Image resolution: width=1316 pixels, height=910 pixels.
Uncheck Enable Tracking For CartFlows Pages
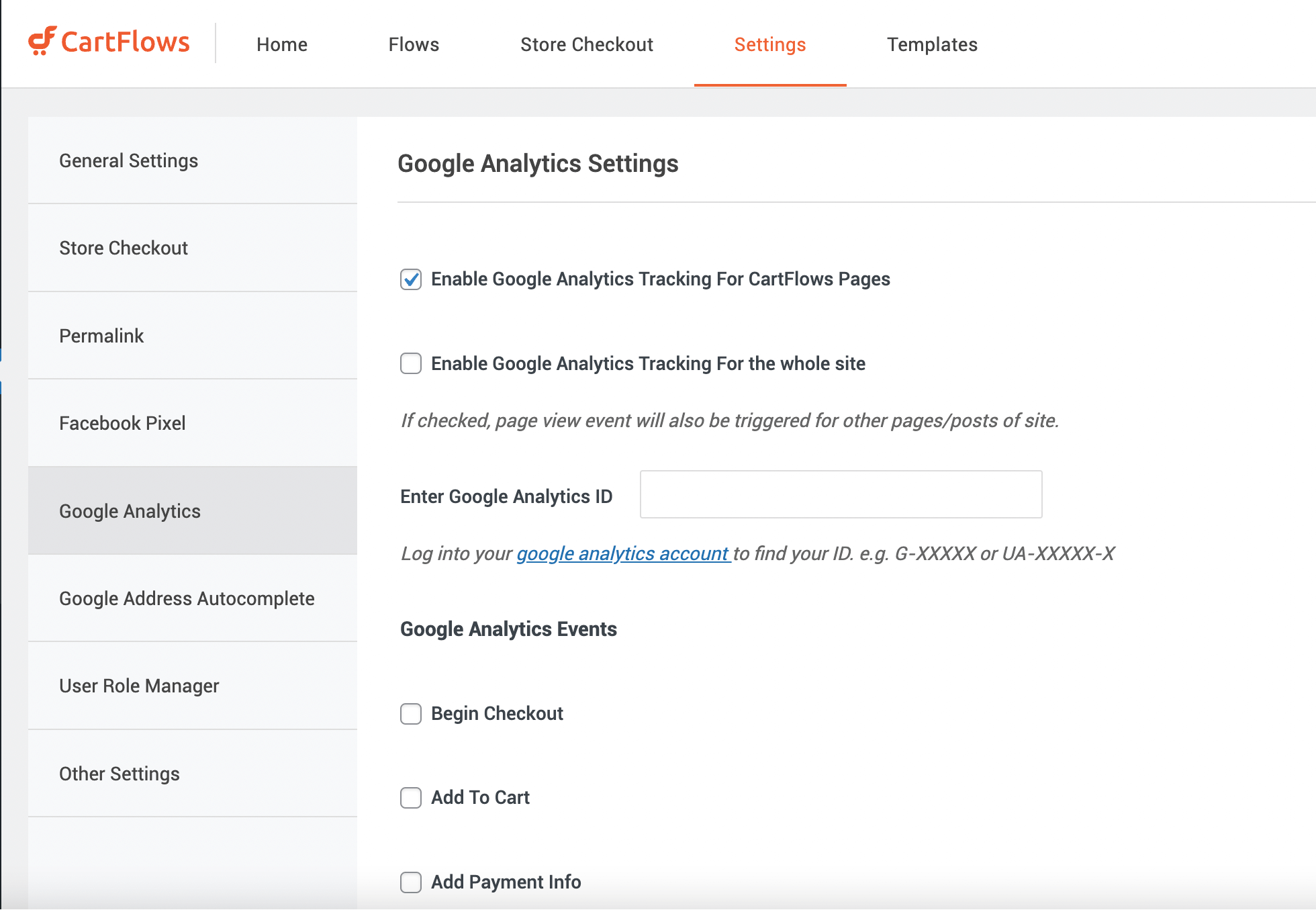pos(411,279)
